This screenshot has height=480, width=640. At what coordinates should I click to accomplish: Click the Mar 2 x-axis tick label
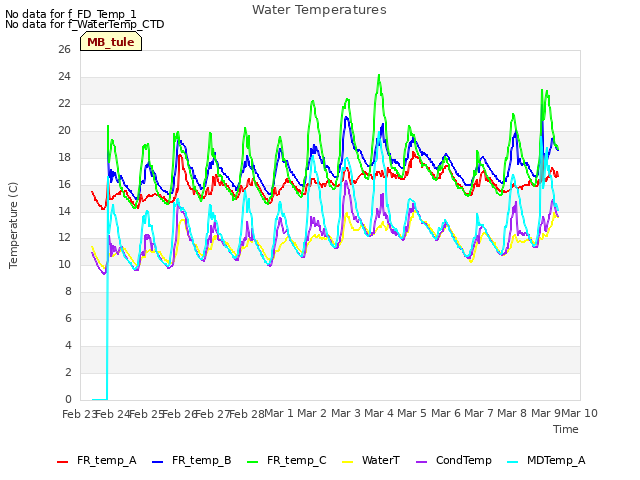click(x=312, y=413)
